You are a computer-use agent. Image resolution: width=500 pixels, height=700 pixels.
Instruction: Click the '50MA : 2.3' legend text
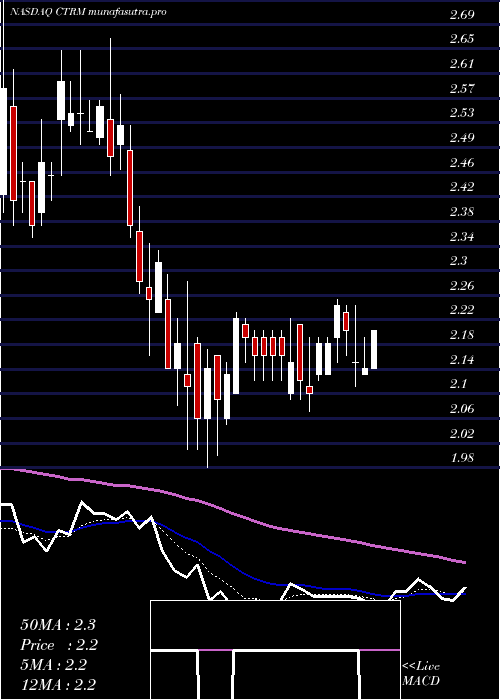tap(58, 625)
